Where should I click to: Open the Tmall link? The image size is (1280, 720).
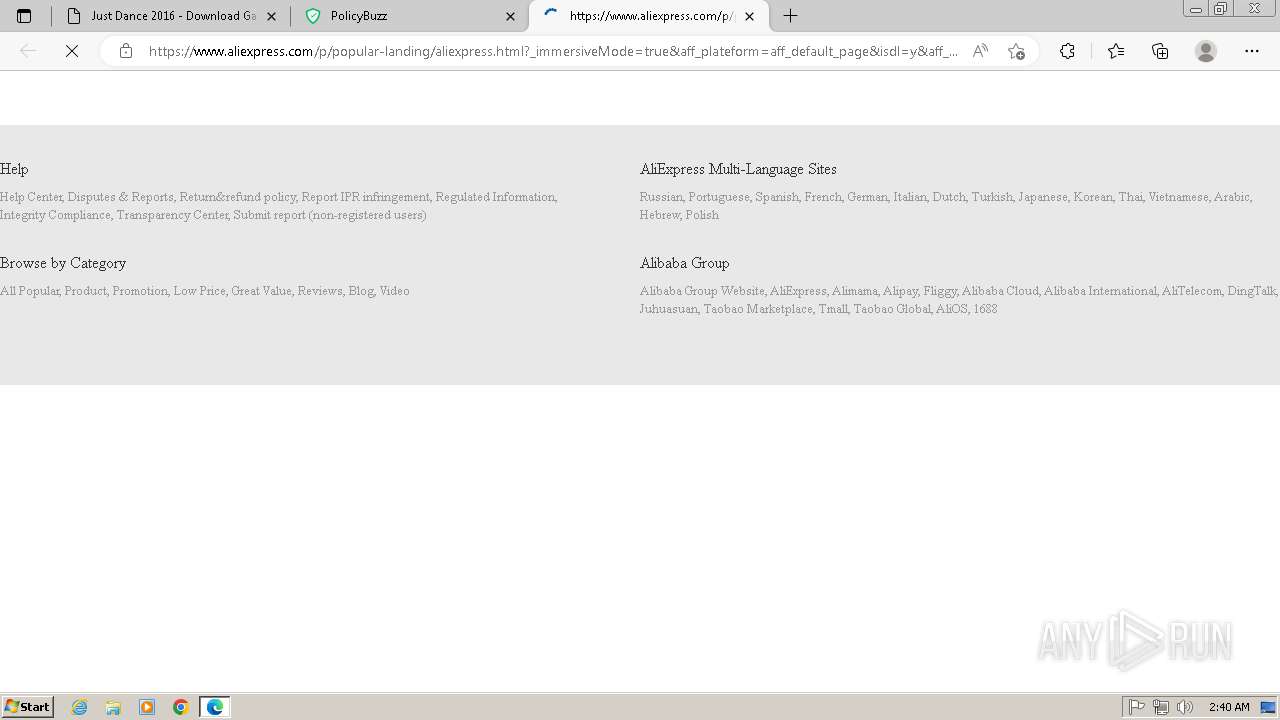832,309
